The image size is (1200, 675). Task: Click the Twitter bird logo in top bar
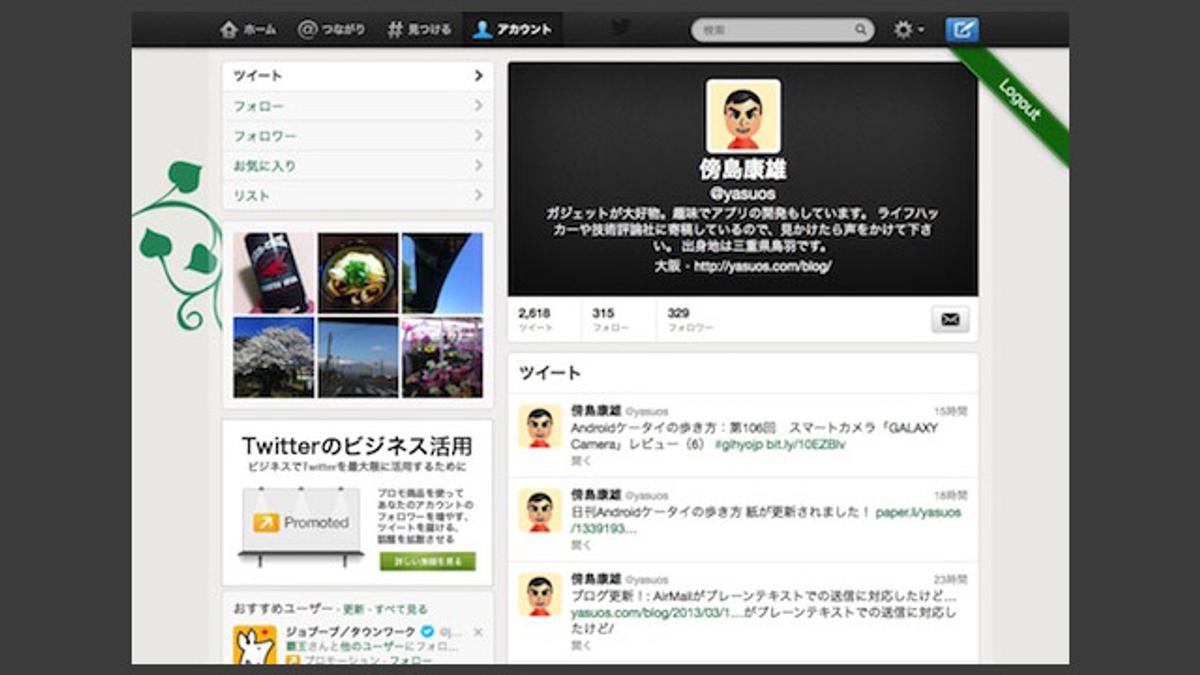(621, 28)
